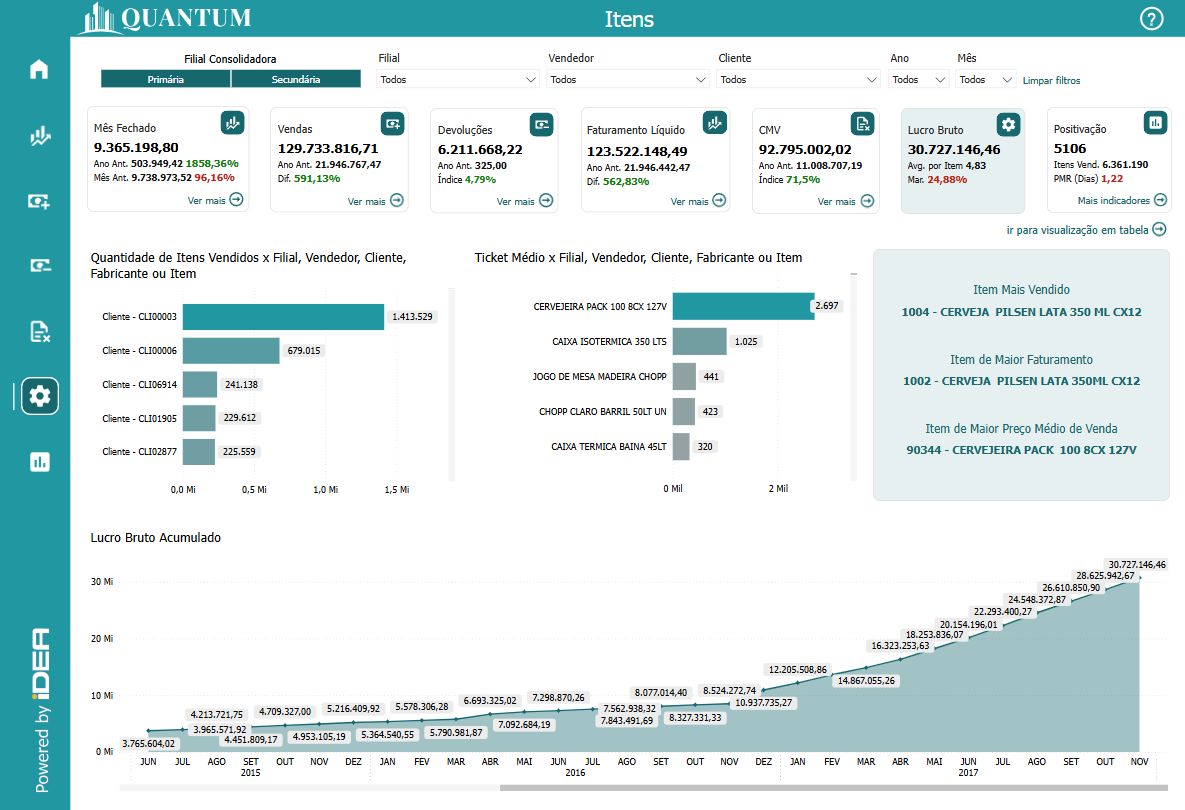Expand the Cliente dropdown filter
The image size is (1185, 810).
(x=799, y=79)
